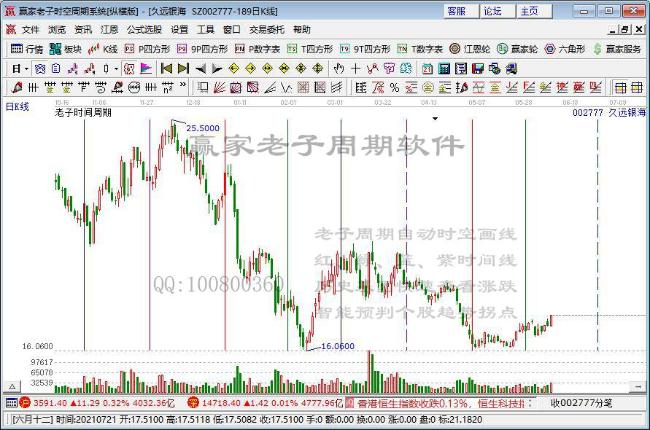Open the P四方形 tool
Viewport: 650px width, 430px height.
point(147,49)
